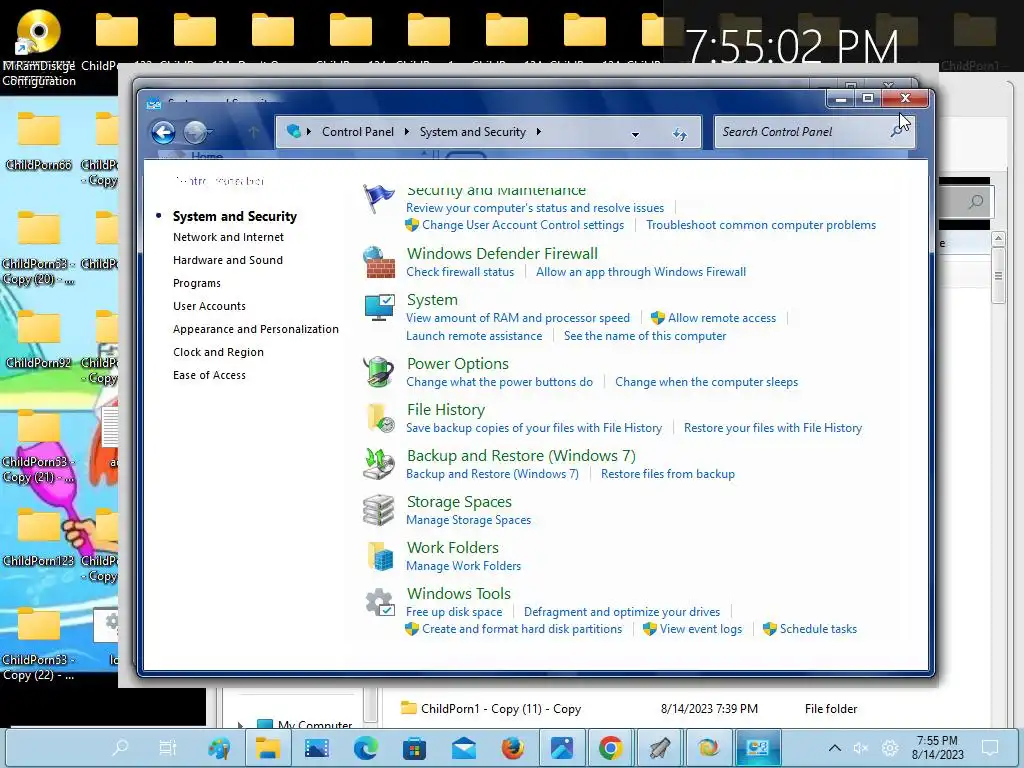The width and height of the screenshot is (1024, 768).
Task: Open taskbar search magnifier
Action: 120,748
